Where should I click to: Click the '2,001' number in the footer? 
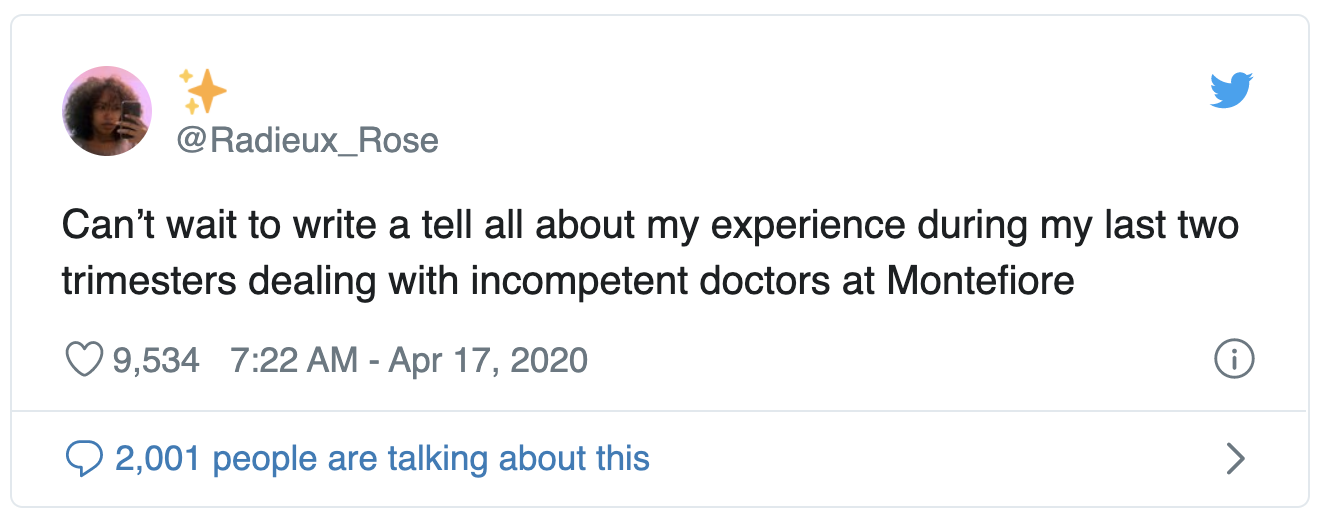158,459
